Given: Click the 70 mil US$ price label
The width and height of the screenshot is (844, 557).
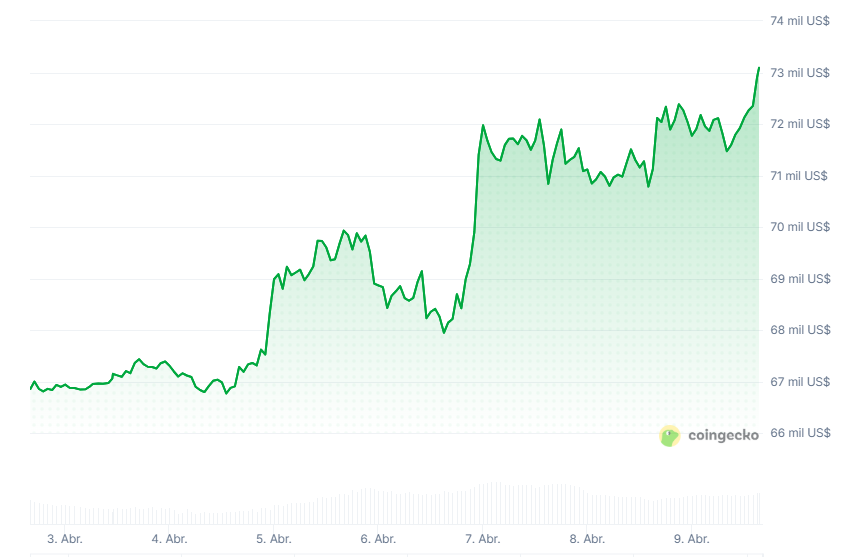Looking at the screenshot, I should (799, 227).
